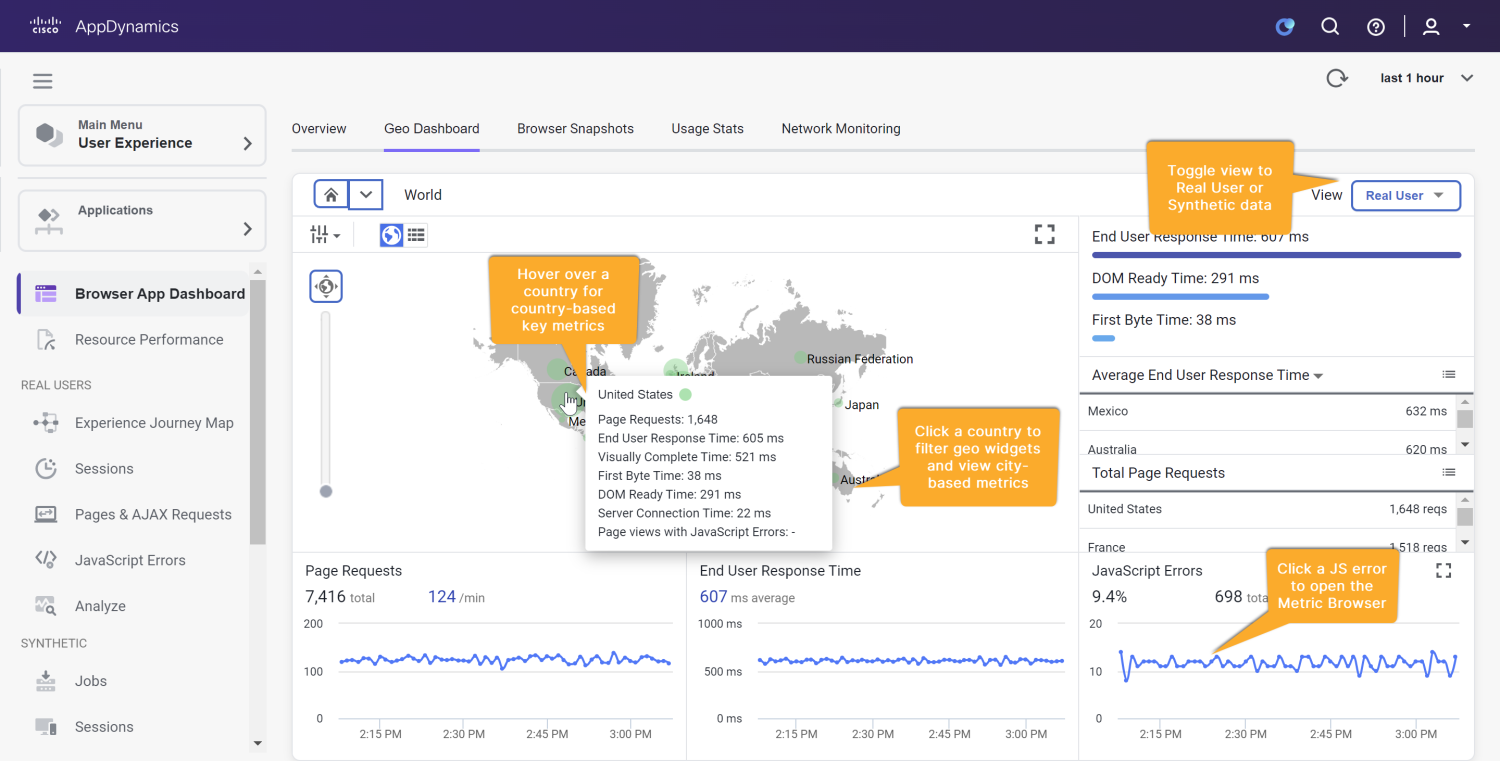Click Browser App Dashboard icon
This screenshot has height=761, width=1500.
(x=46, y=294)
